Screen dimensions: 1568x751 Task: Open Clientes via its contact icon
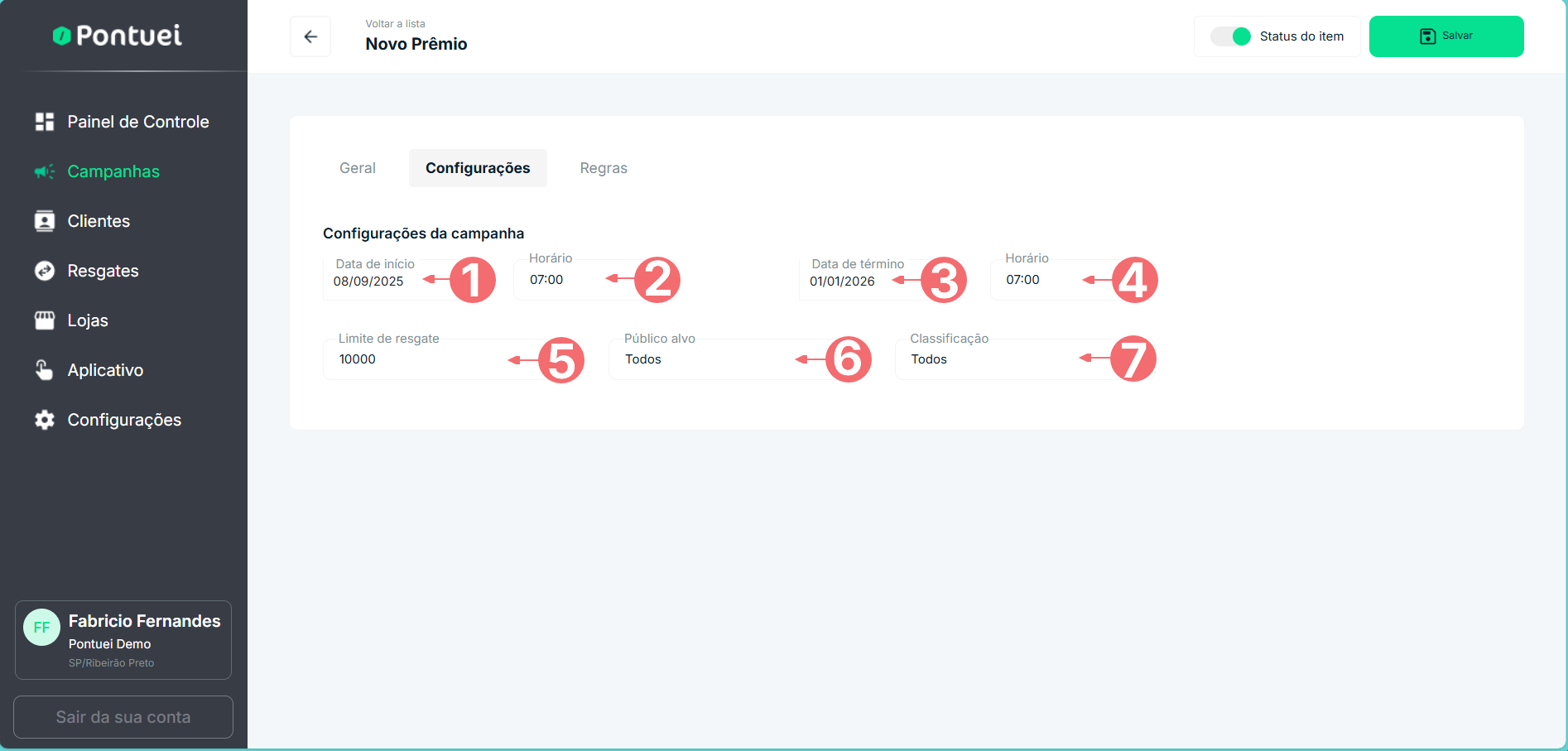45,221
